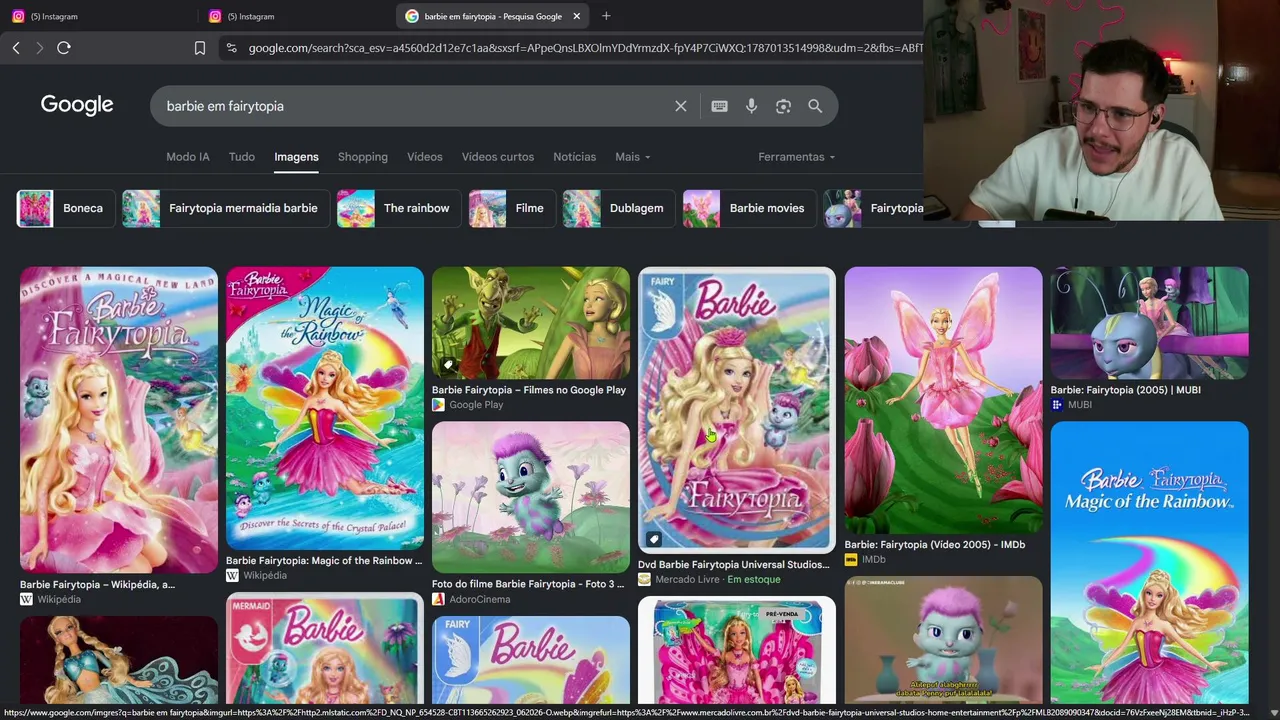Open 'Barbie: Fairytopia (Vídeo 2005) - IMDb' link
Screen dimensions: 1280x720
(x=935, y=545)
